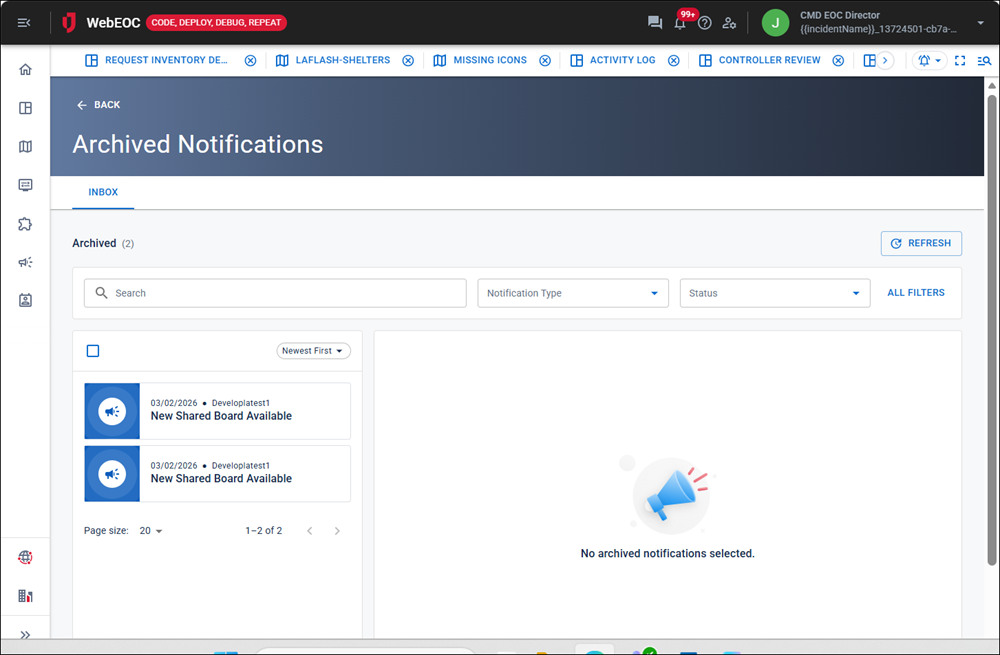This screenshot has height=655, width=1000.
Task: Open the user settings icon in header
Action: (x=729, y=23)
